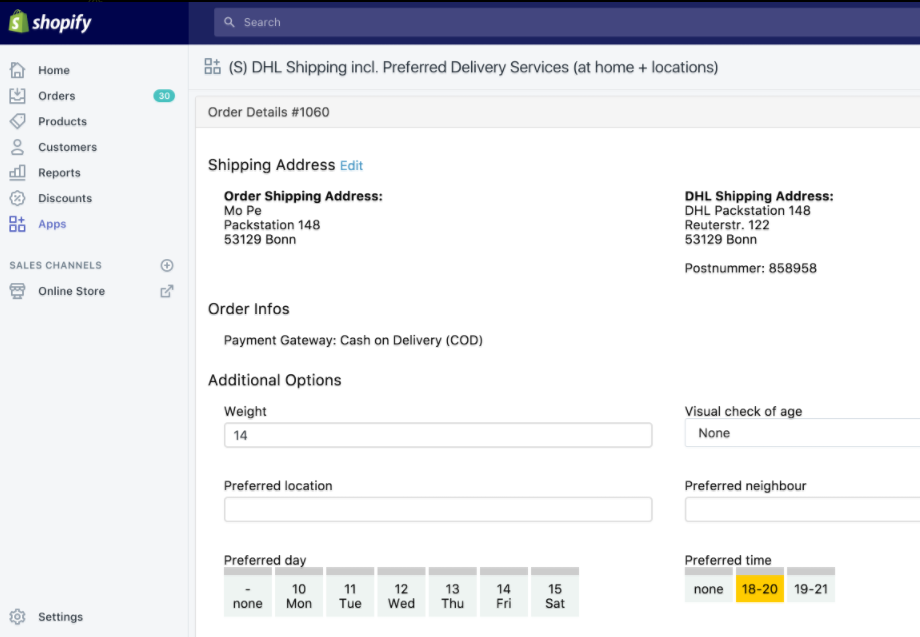Click the Orders inbox icon
The height and width of the screenshot is (637, 920).
pyautogui.click(x=18, y=96)
